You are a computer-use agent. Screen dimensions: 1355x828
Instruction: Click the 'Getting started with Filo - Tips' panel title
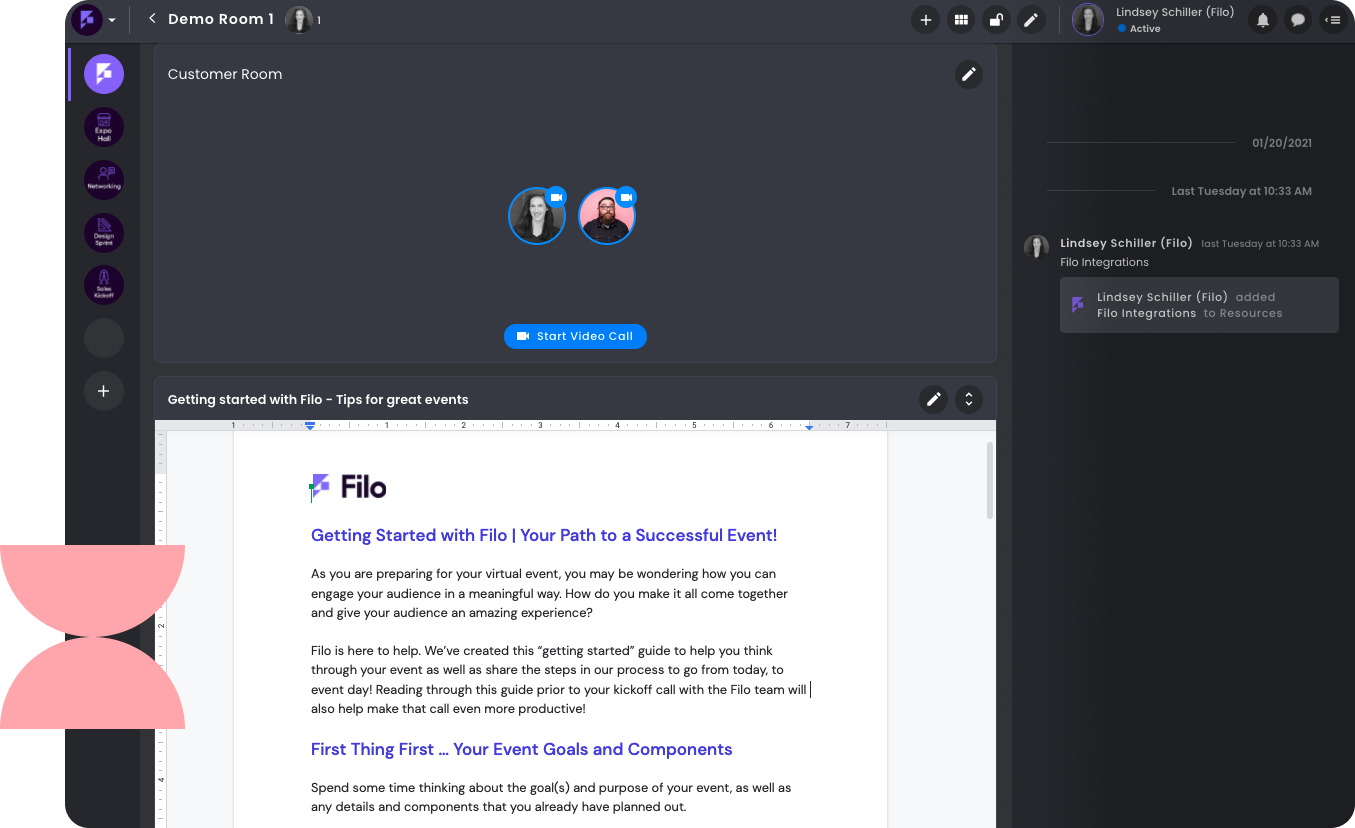[318, 400]
